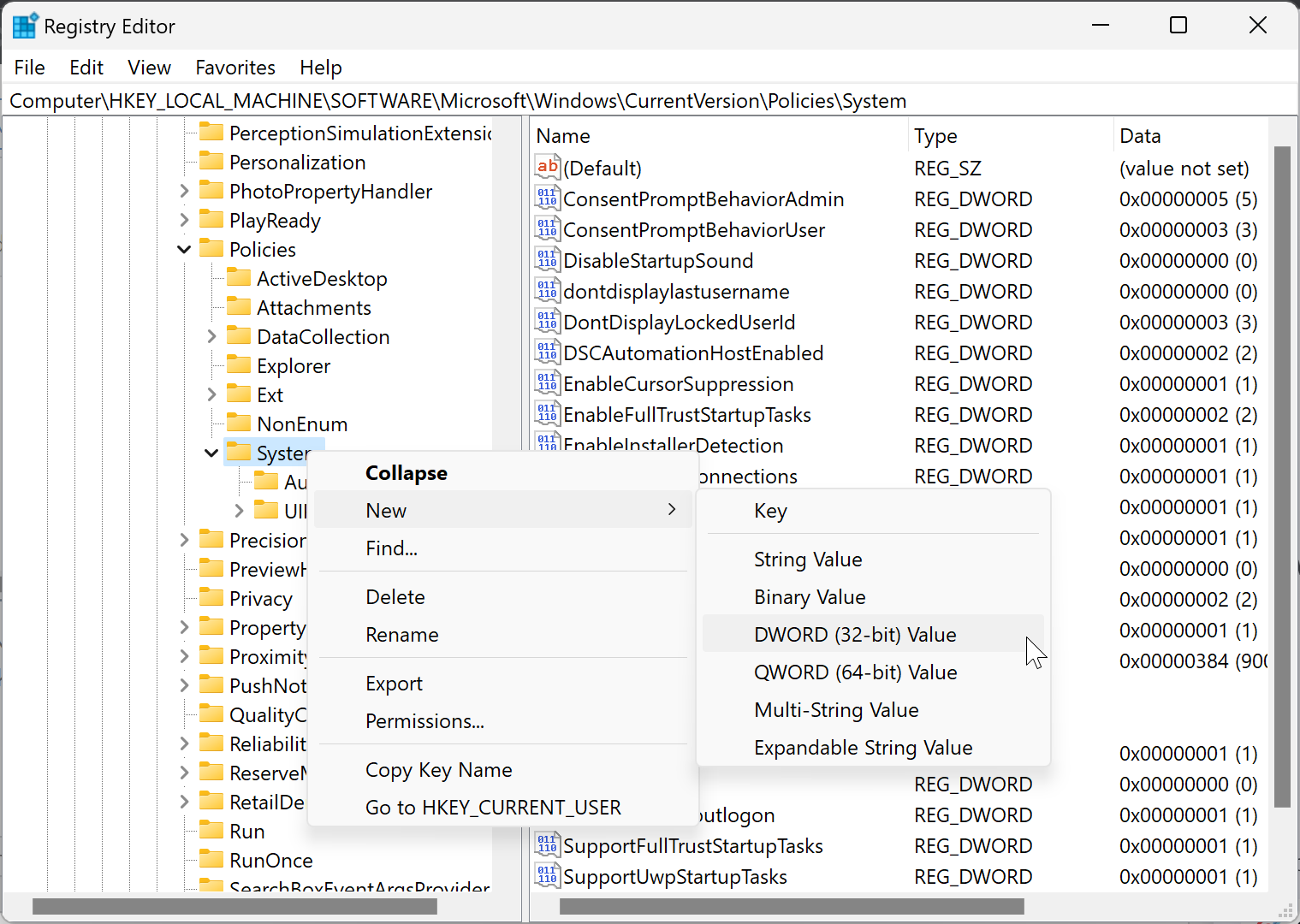Open the Edit menu
Viewport: 1300px width, 924px height.
[86, 68]
